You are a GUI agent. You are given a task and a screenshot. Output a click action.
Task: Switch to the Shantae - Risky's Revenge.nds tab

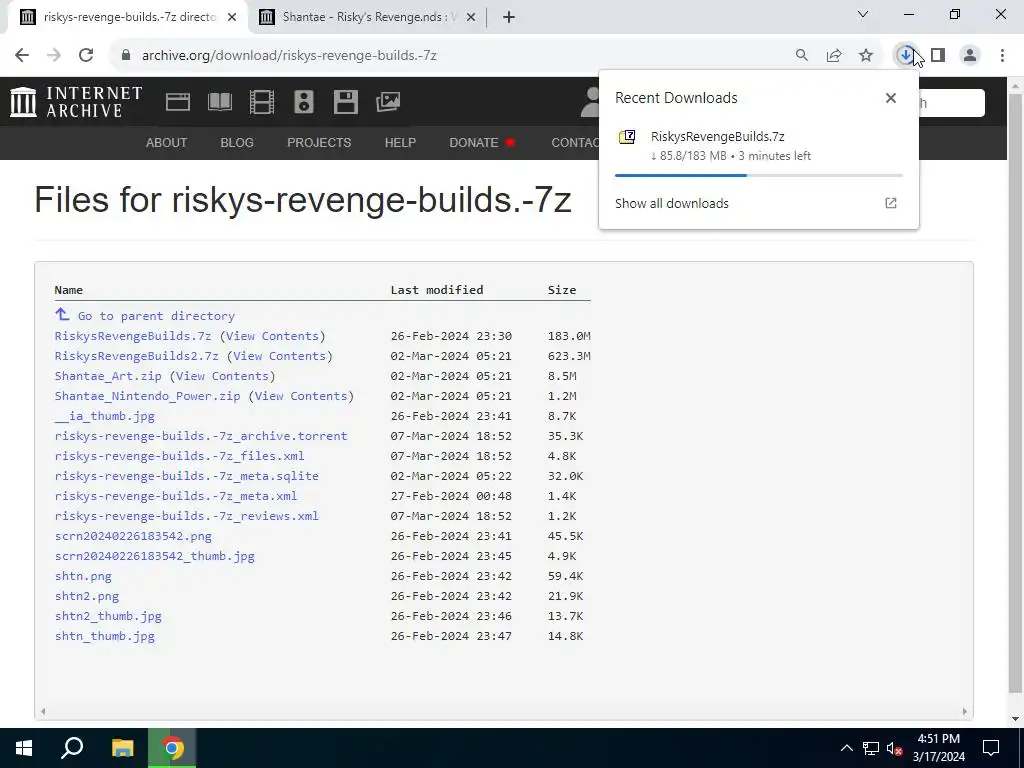[369, 17]
